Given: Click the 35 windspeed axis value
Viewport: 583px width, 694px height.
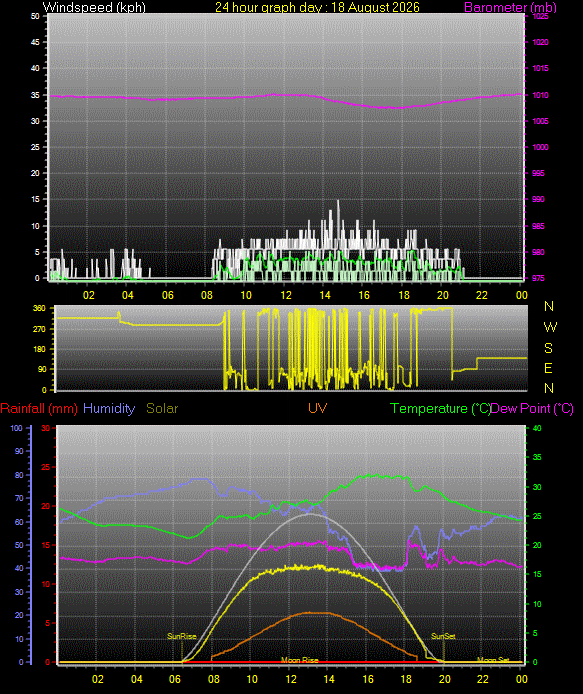Looking at the screenshot, I should (35, 95).
